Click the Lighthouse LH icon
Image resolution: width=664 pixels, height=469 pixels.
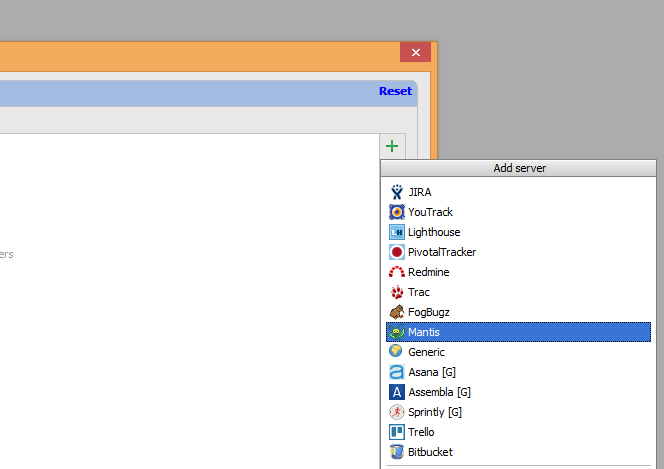397,232
